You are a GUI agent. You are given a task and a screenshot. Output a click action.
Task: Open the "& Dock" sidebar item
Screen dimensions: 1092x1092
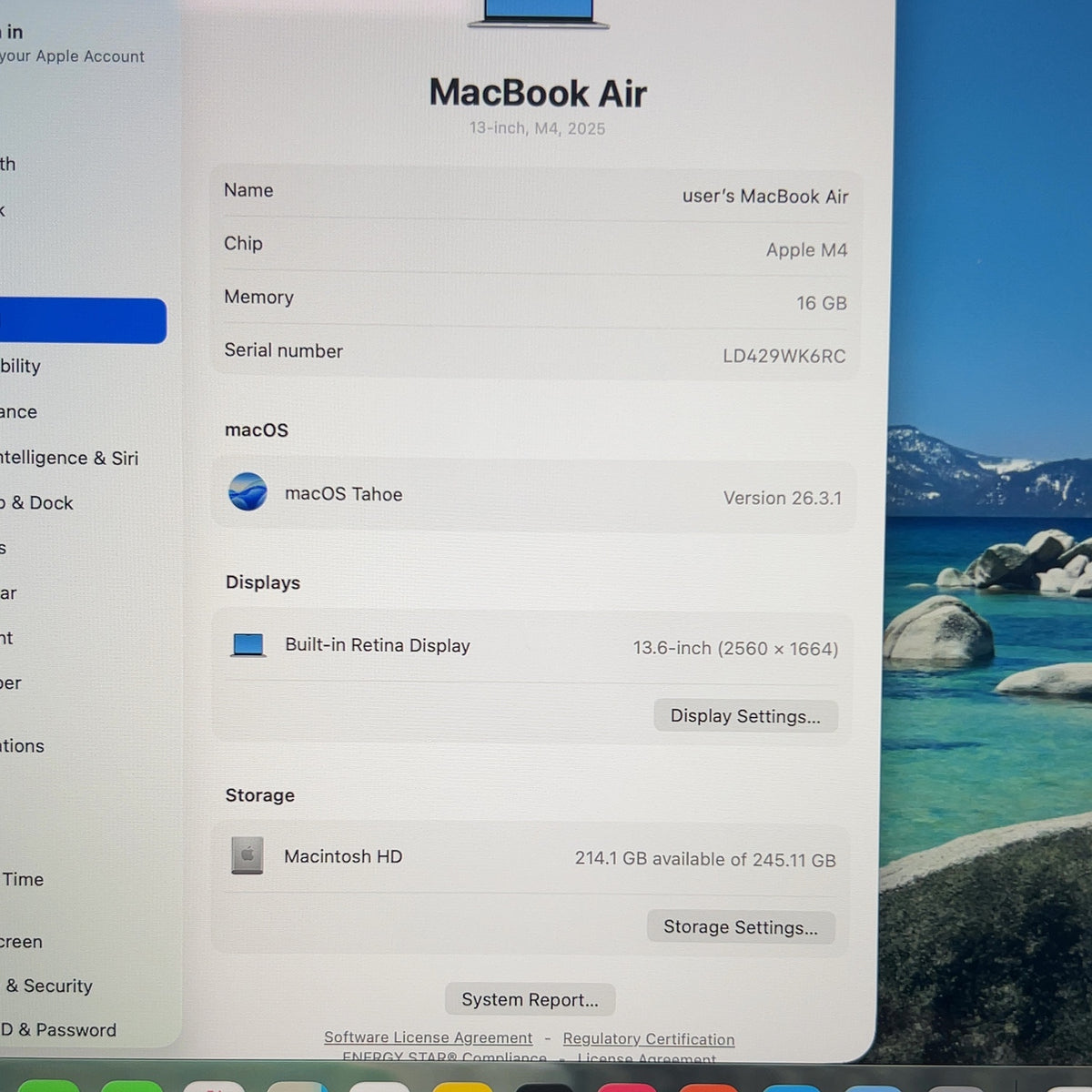point(36,503)
